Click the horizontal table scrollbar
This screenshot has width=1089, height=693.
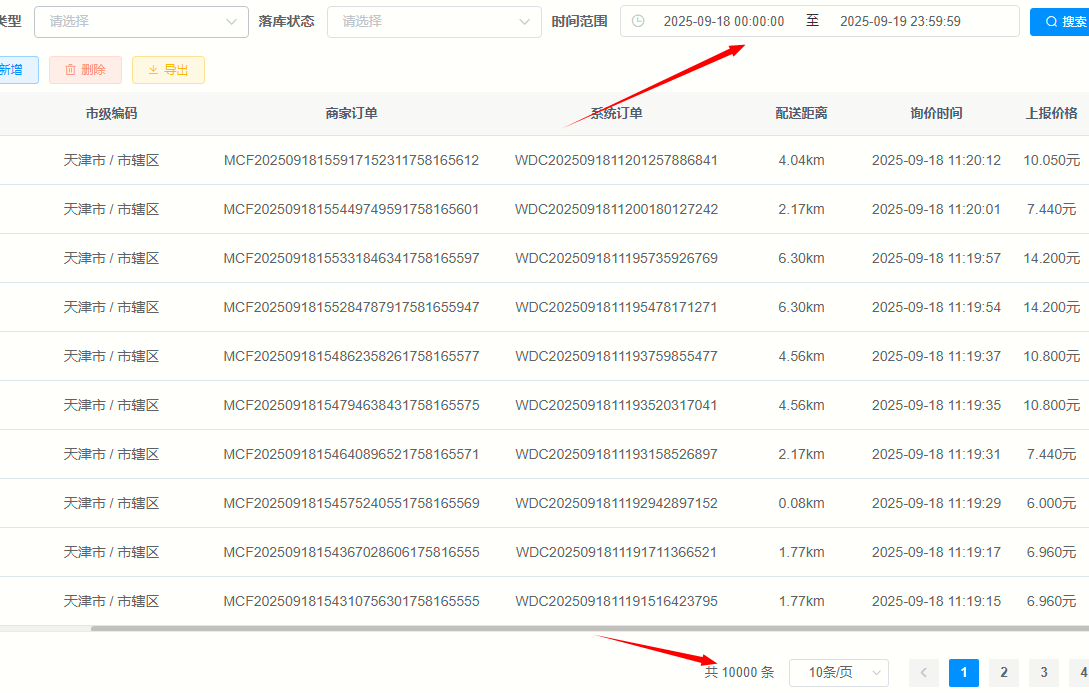(x=590, y=628)
